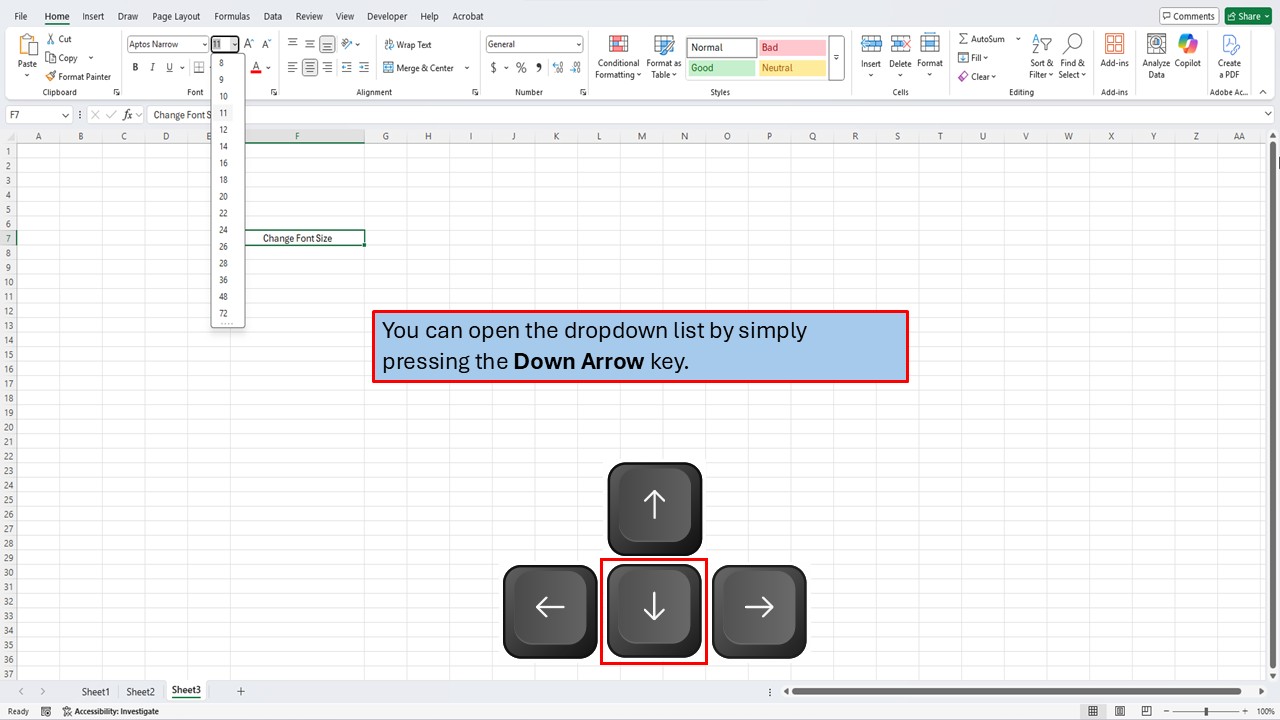Screen dimensions: 1280x720
Task: Click Create a PDF icon
Action: (x=1229, y=56)
